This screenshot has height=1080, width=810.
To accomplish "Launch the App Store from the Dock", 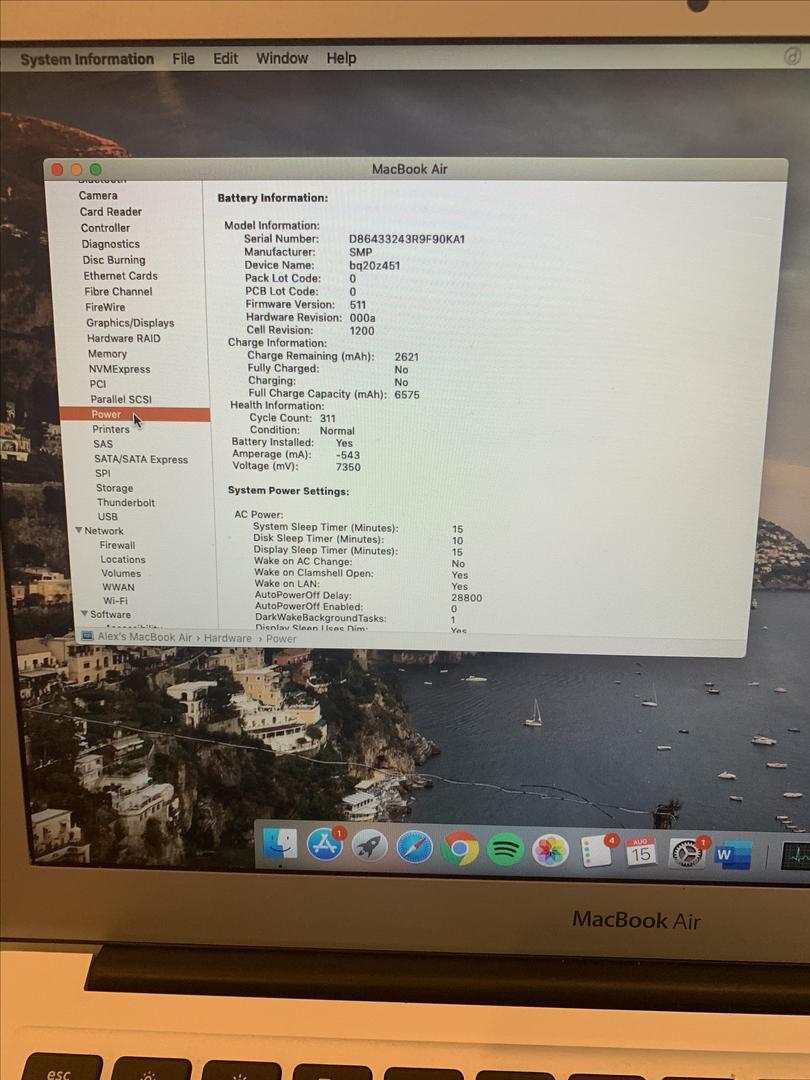I will point(325,844).
